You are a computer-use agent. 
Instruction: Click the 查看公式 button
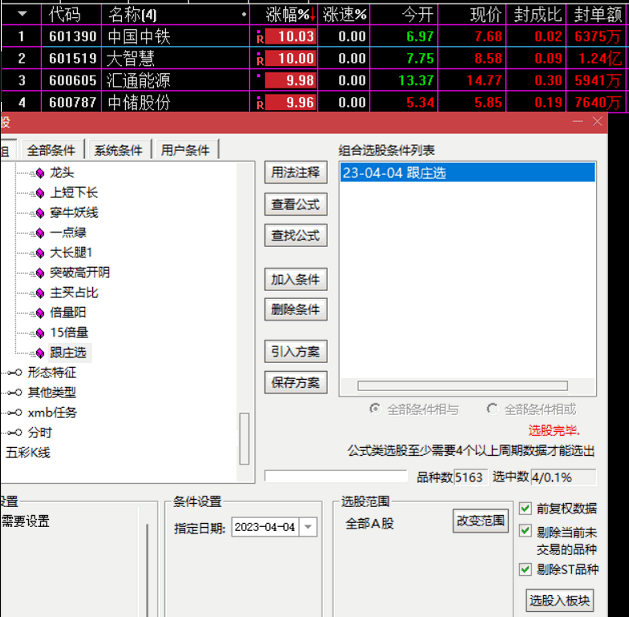coord(296,204)
